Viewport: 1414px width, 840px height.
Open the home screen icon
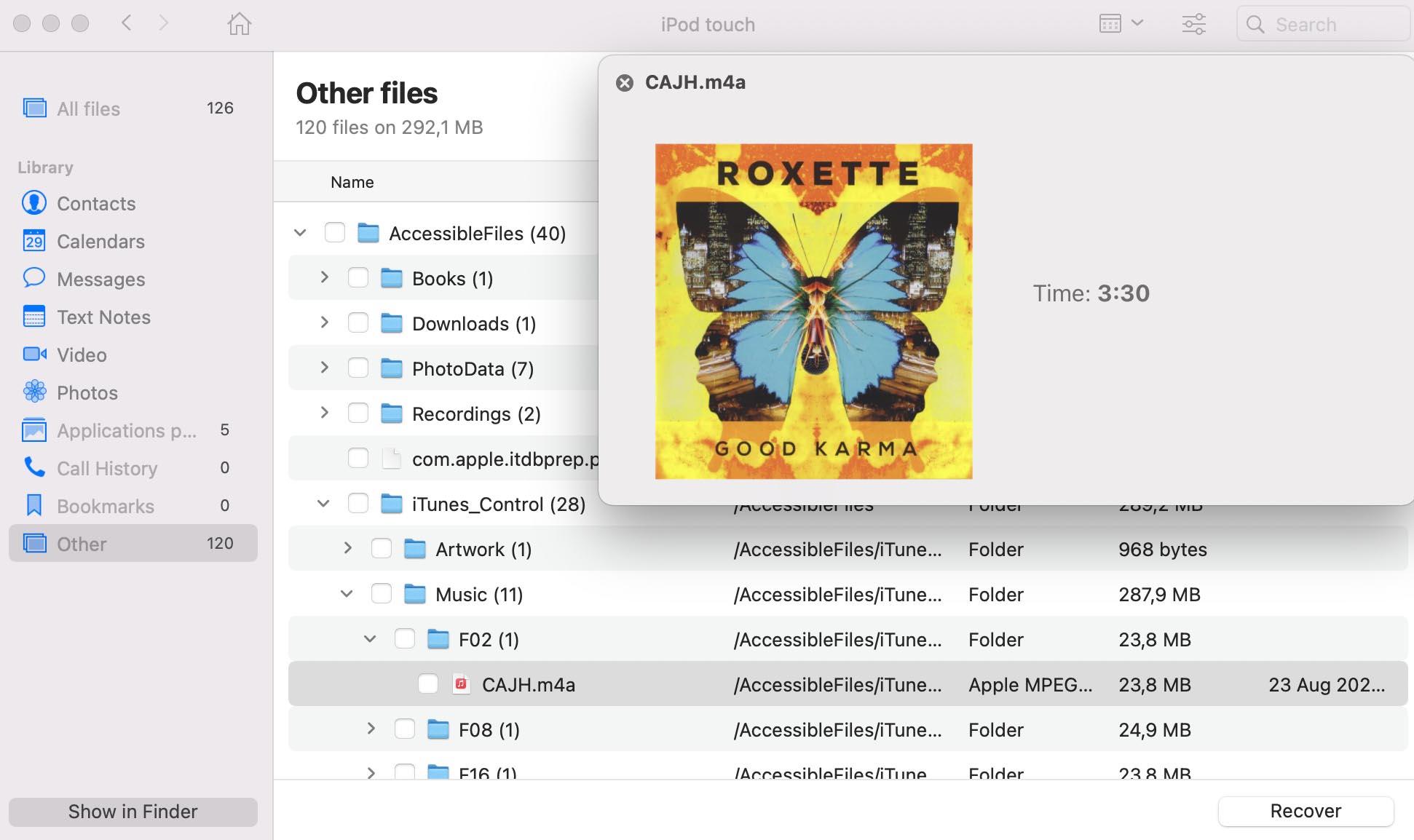tap(239, 24)
